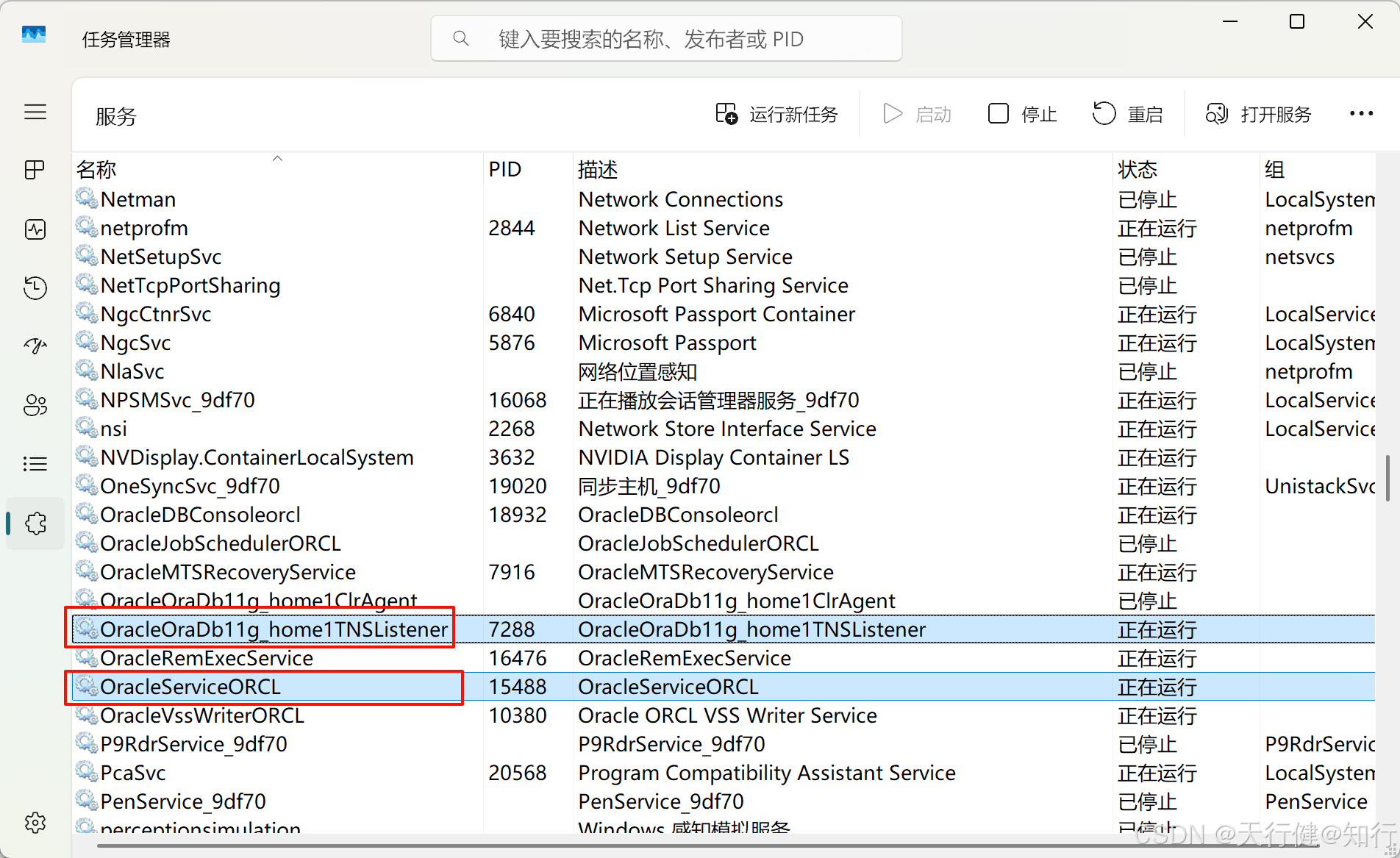Image resolution: width=1400 pixels, height=858 pixels.
Task: Sort by the 描述 column header
Action: coord(843,169)
